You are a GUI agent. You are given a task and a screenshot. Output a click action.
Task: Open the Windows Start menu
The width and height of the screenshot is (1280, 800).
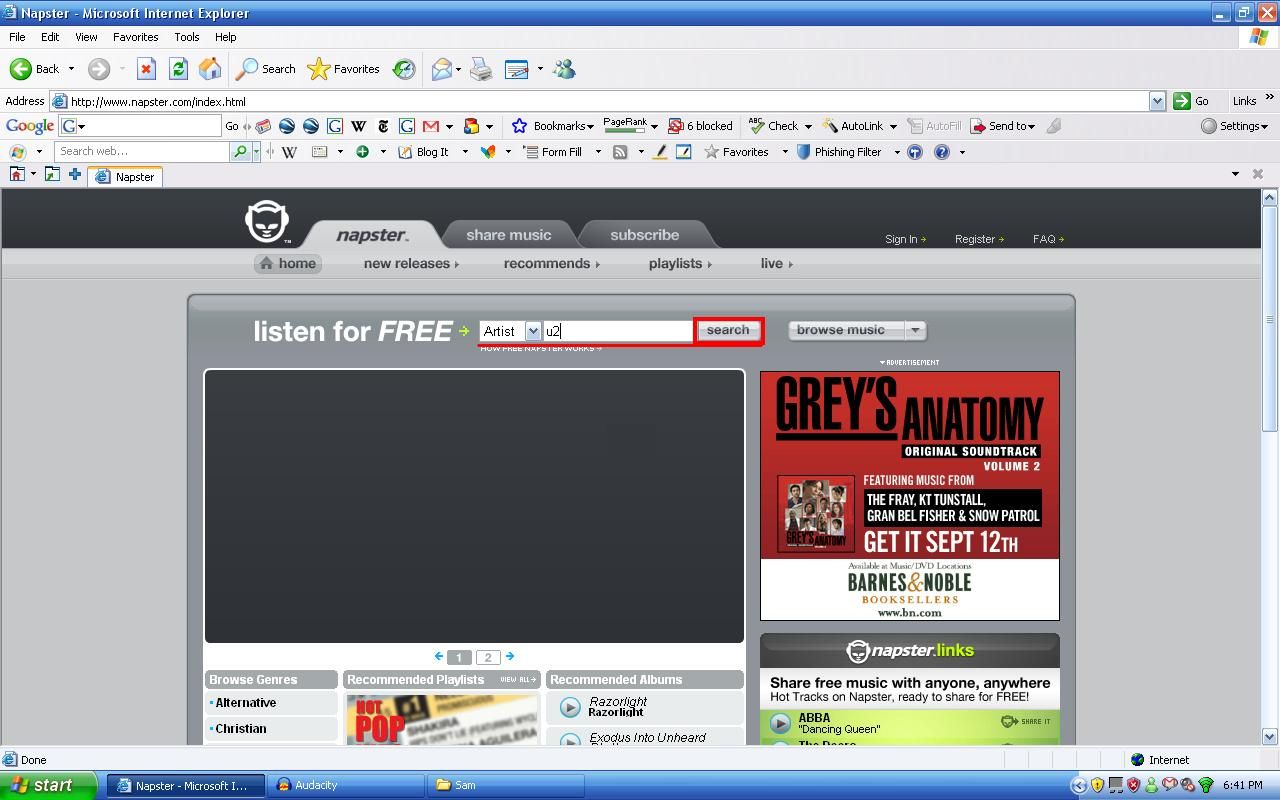48,786
